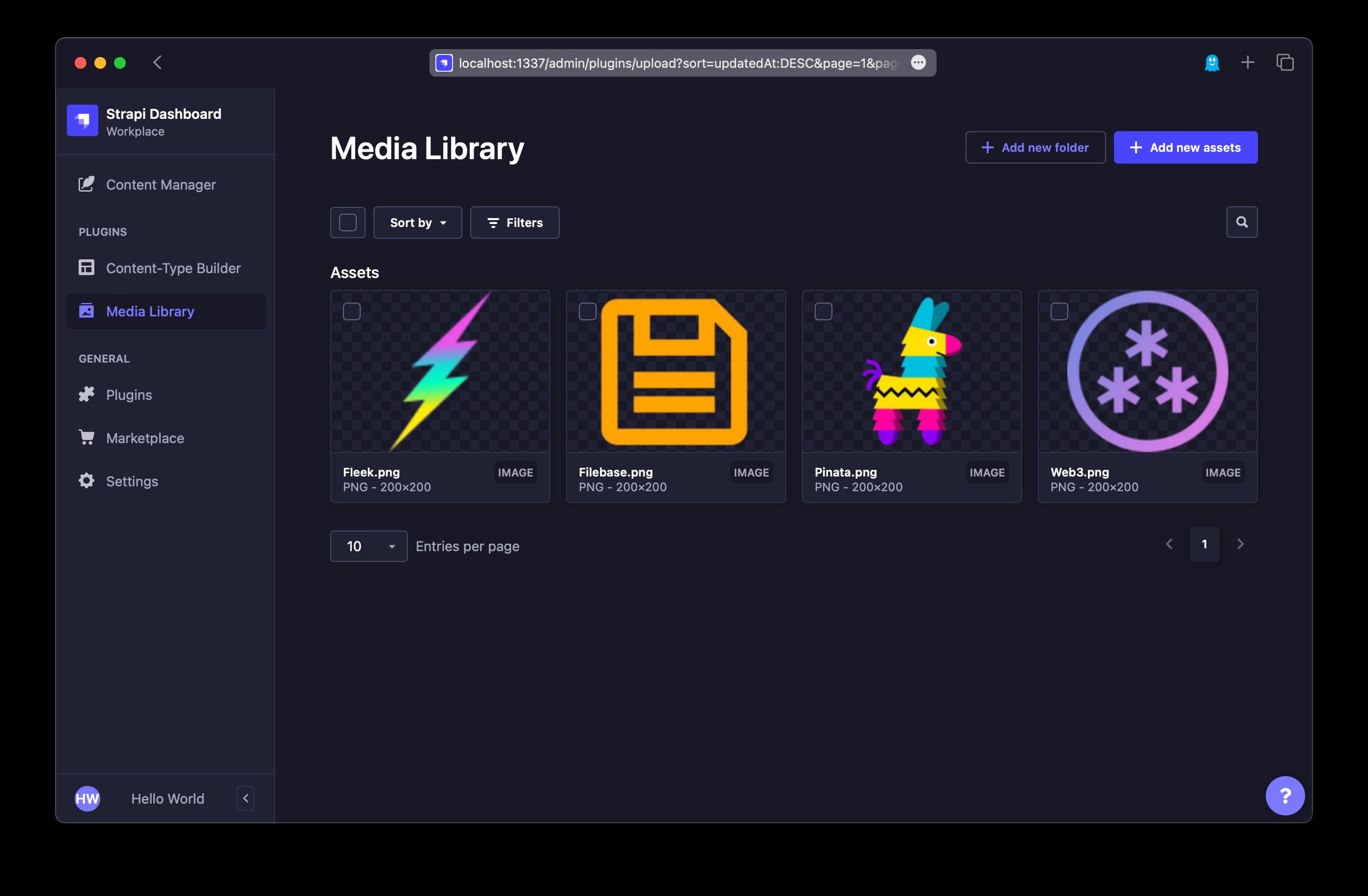
Task: Open the entries per page dropdown
Action: [x=369, y=546]
